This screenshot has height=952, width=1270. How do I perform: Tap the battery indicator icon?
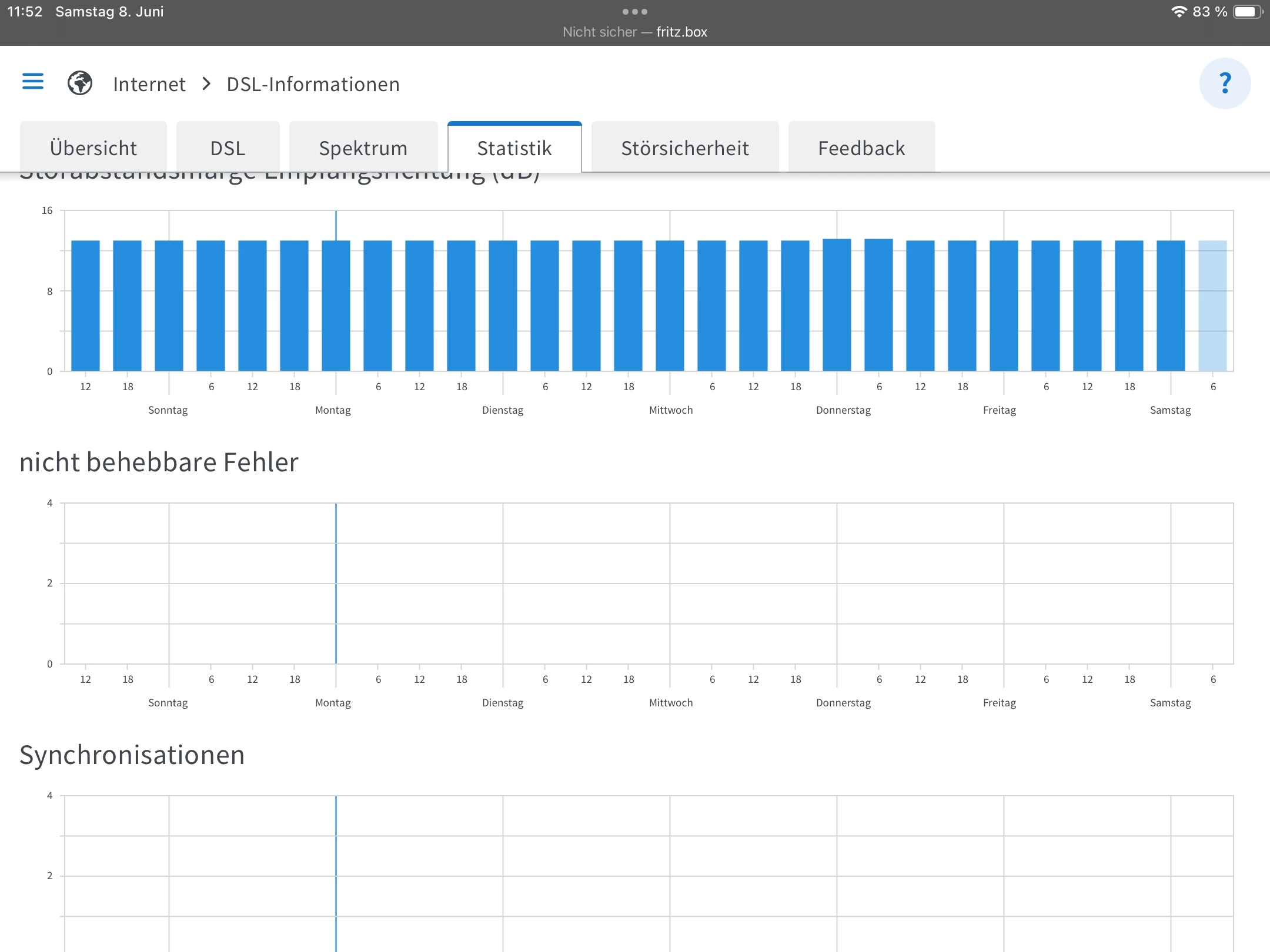click(x=1248, y=12)
